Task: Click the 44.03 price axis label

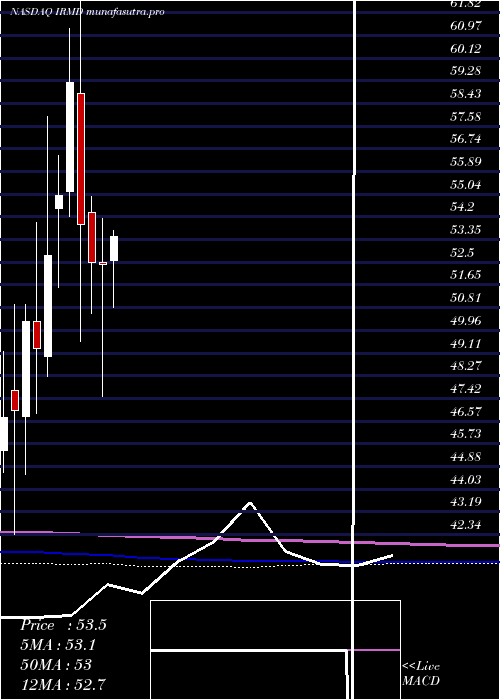Action: point(466,479)
